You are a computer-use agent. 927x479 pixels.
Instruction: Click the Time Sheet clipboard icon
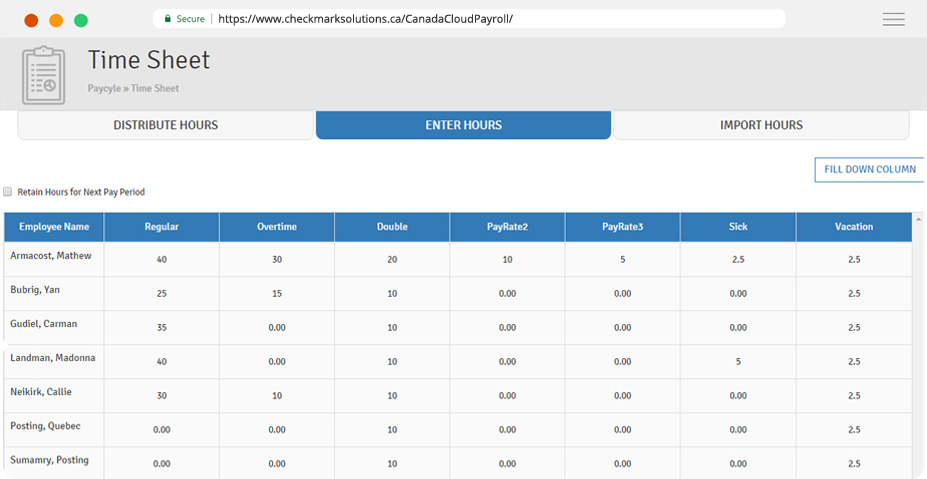tap(43, 75)
